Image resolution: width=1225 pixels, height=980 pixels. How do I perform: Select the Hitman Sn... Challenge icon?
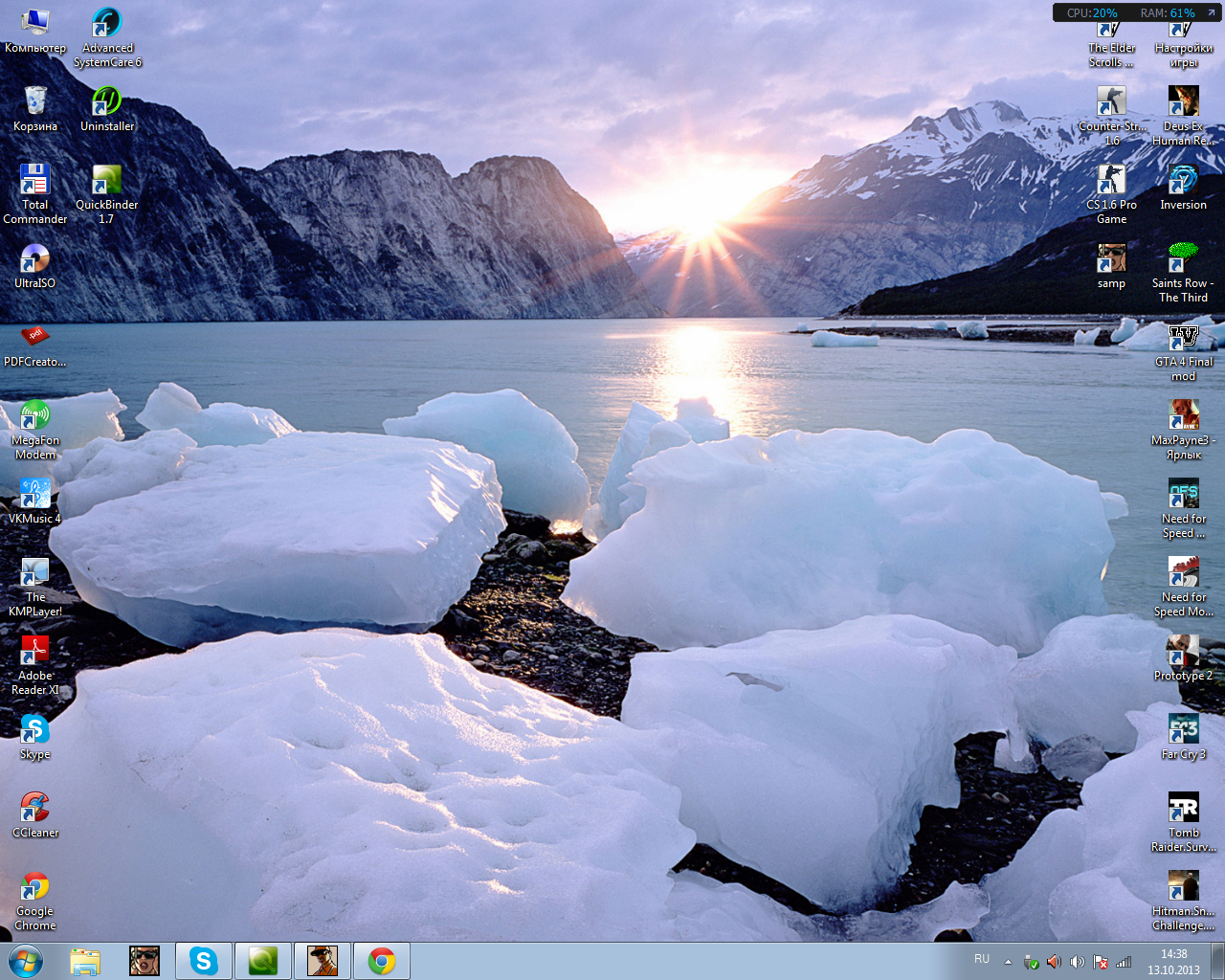point(1184,901)
